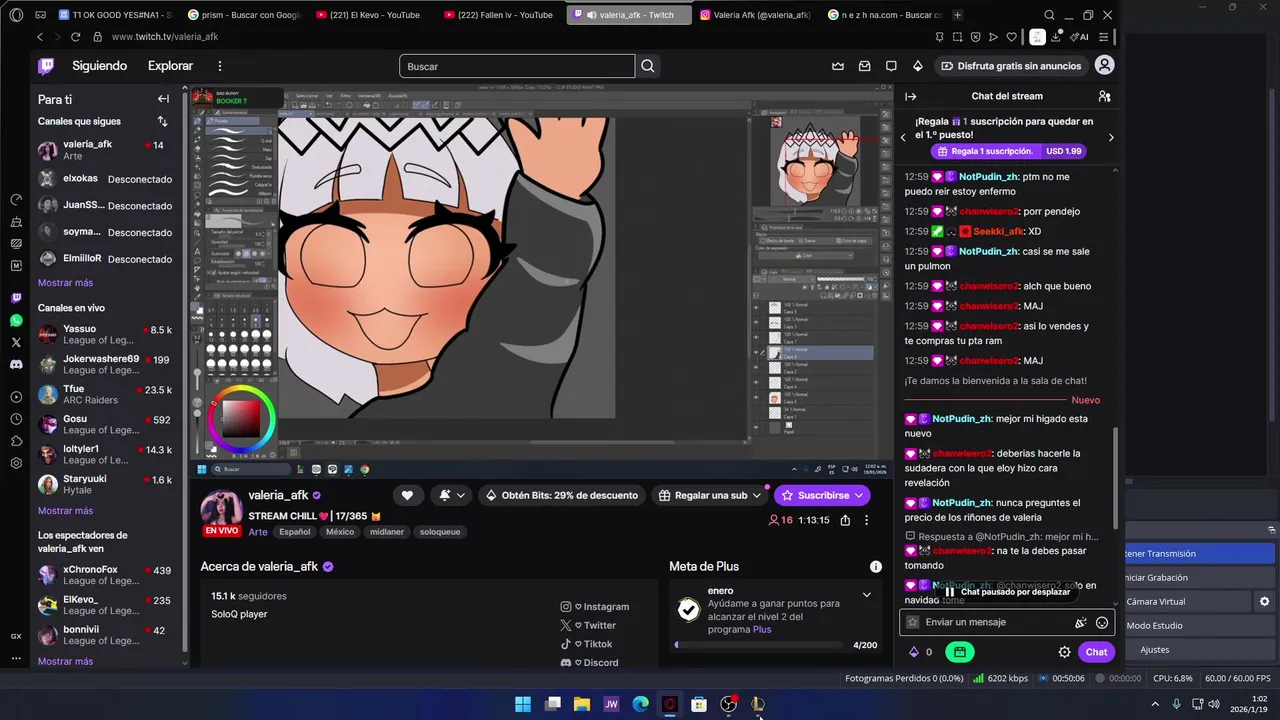Open the whispers speech bubble icon
The height and width of the screenshot is (720, 1280).
coord(891,66)
